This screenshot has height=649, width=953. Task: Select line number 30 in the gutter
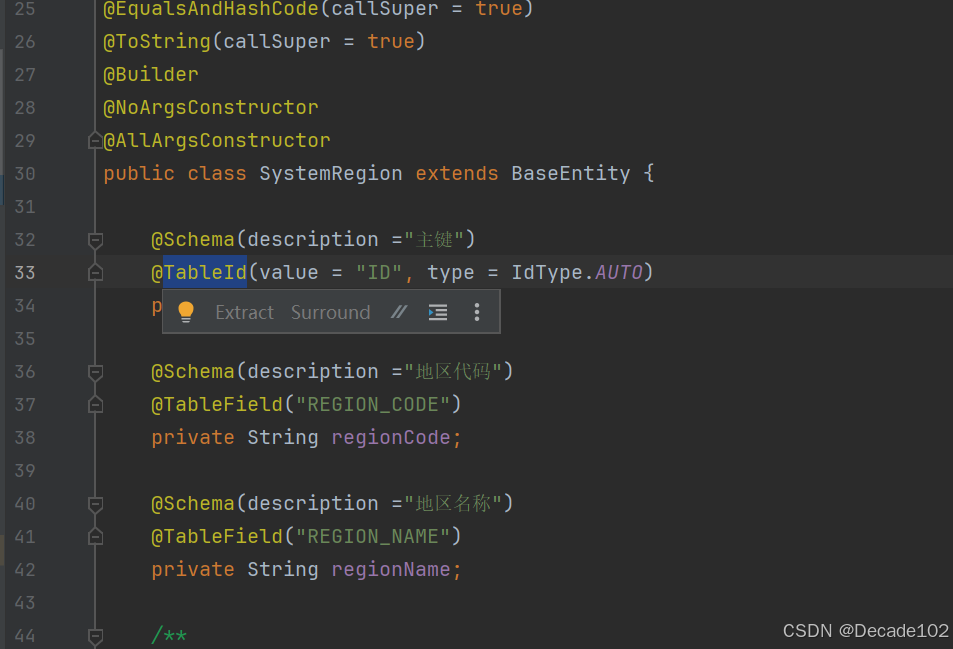[x=25, y=173]
